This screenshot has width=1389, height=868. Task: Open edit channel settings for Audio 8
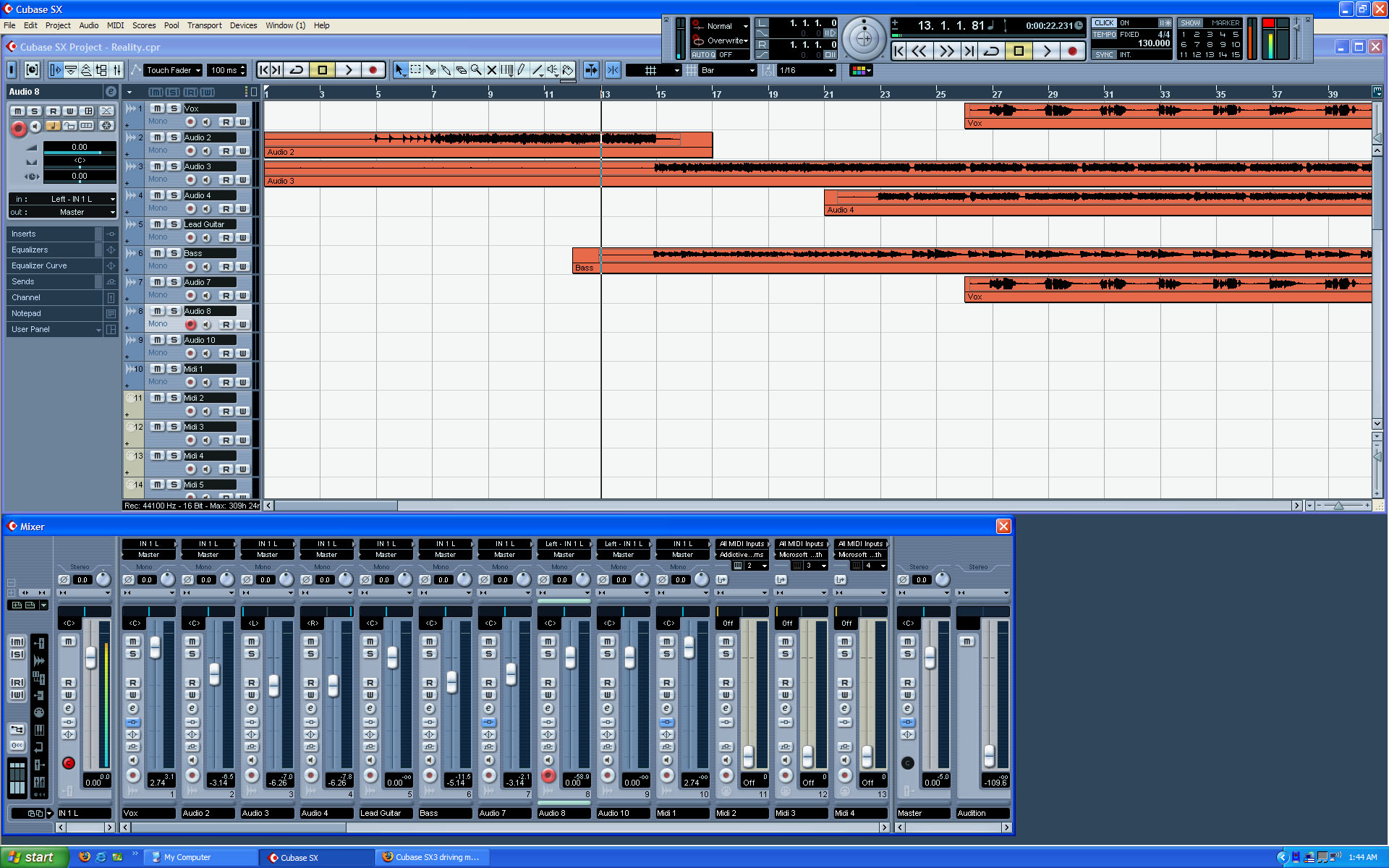[x=111, y=92]
